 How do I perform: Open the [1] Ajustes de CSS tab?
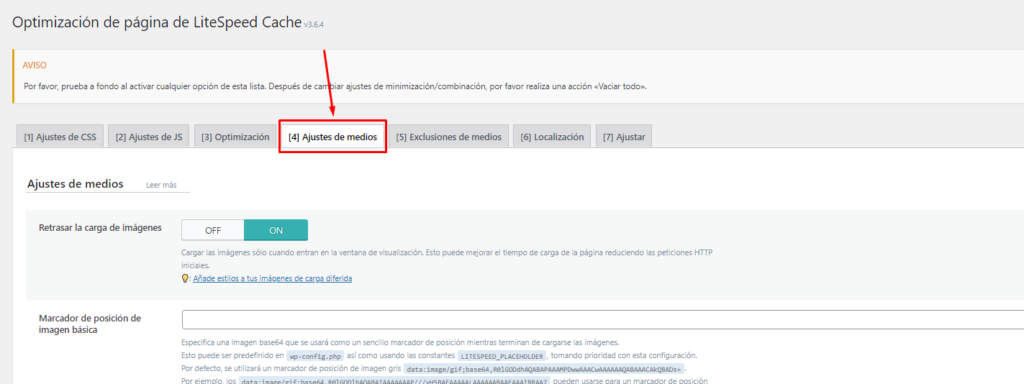pos(59,136)
